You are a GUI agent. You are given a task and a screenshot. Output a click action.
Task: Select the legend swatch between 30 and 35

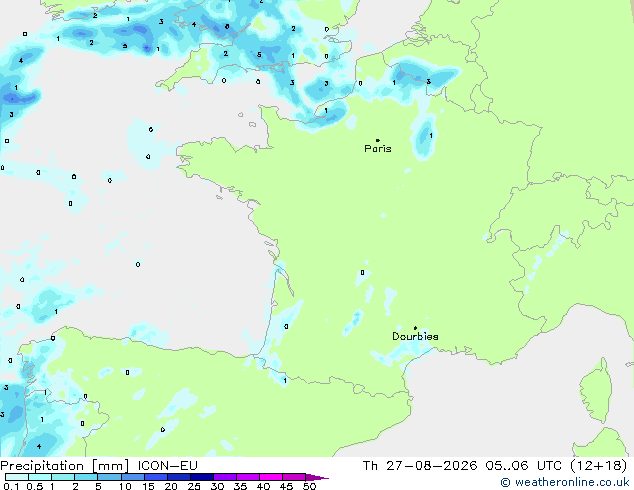[x=225, y=477]
